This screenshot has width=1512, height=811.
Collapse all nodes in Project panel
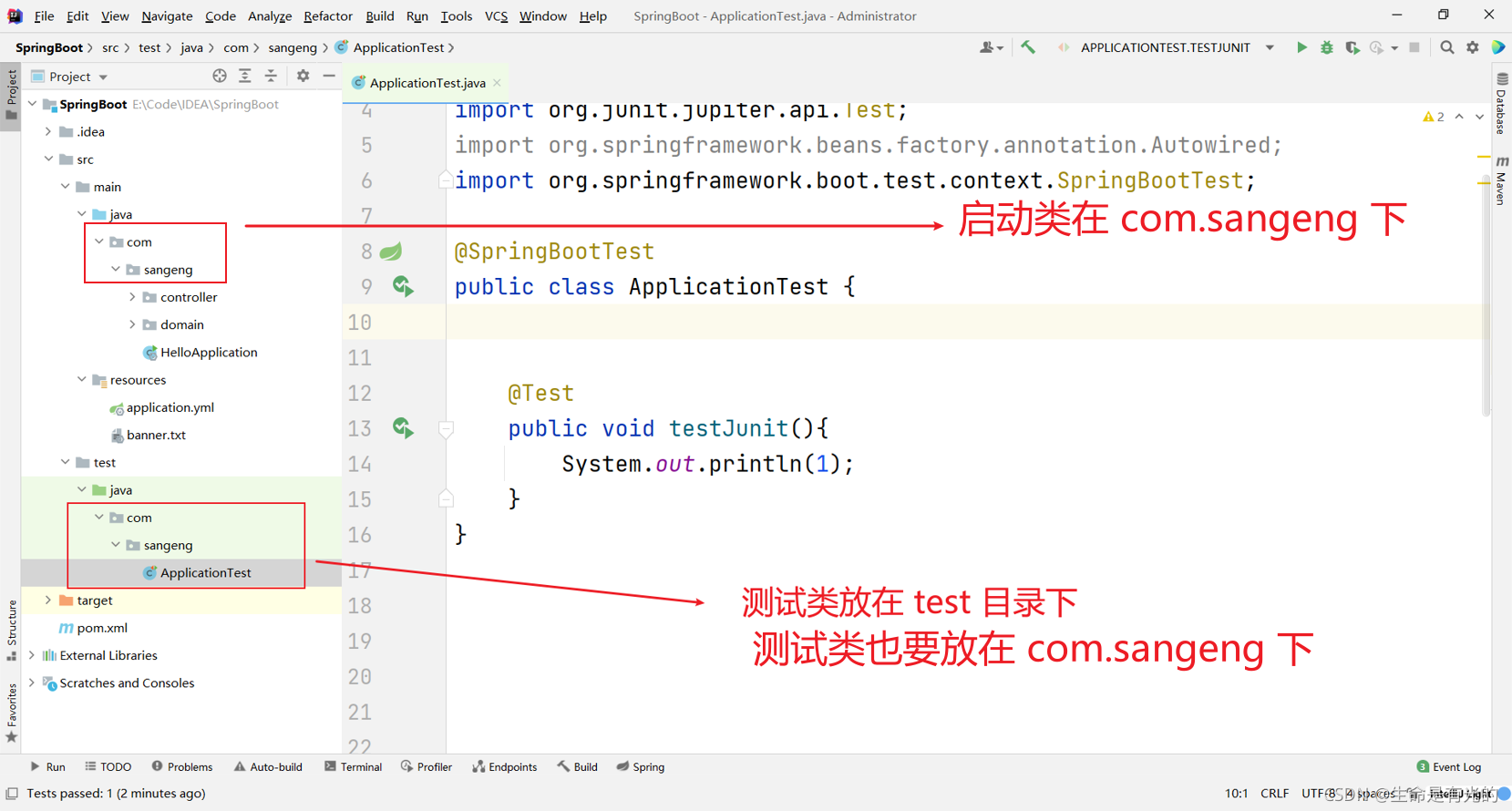coord(271,77)
